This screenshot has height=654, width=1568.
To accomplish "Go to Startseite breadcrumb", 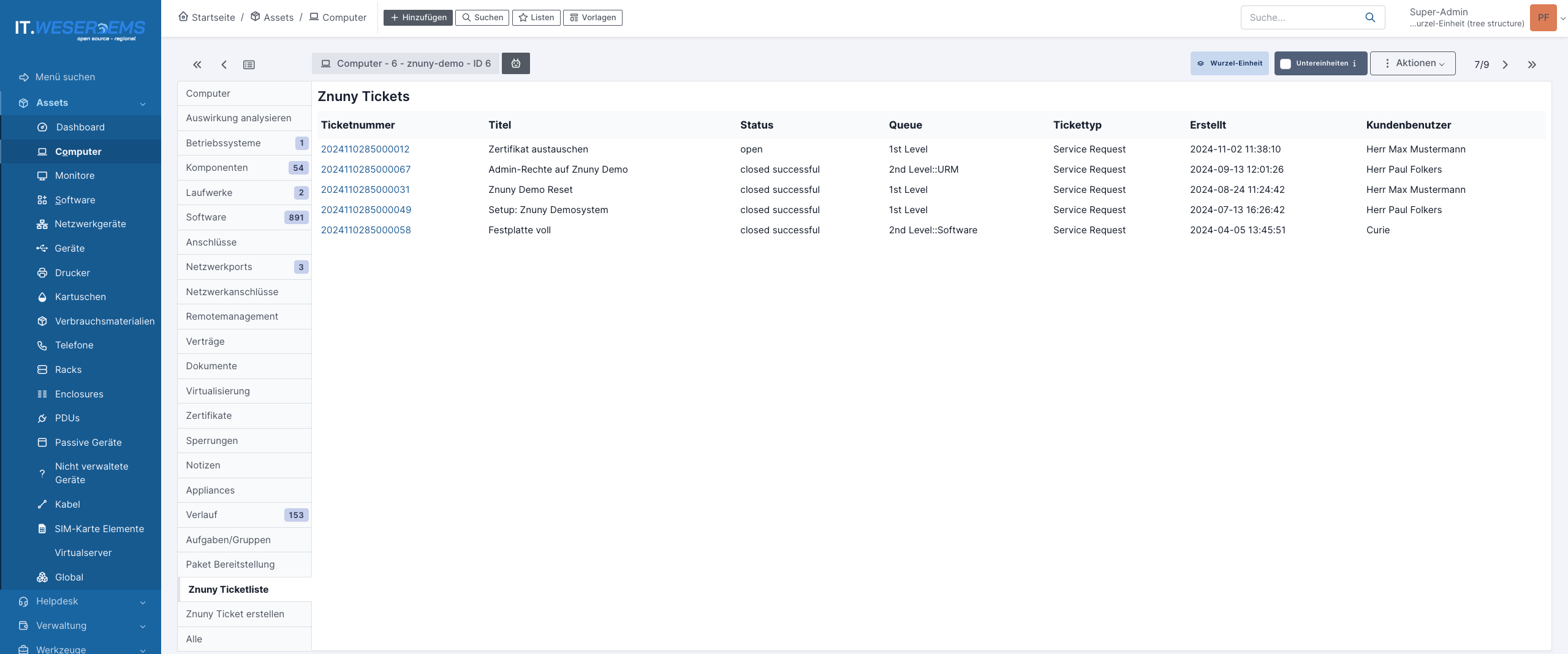I will [x=207, y=17].
